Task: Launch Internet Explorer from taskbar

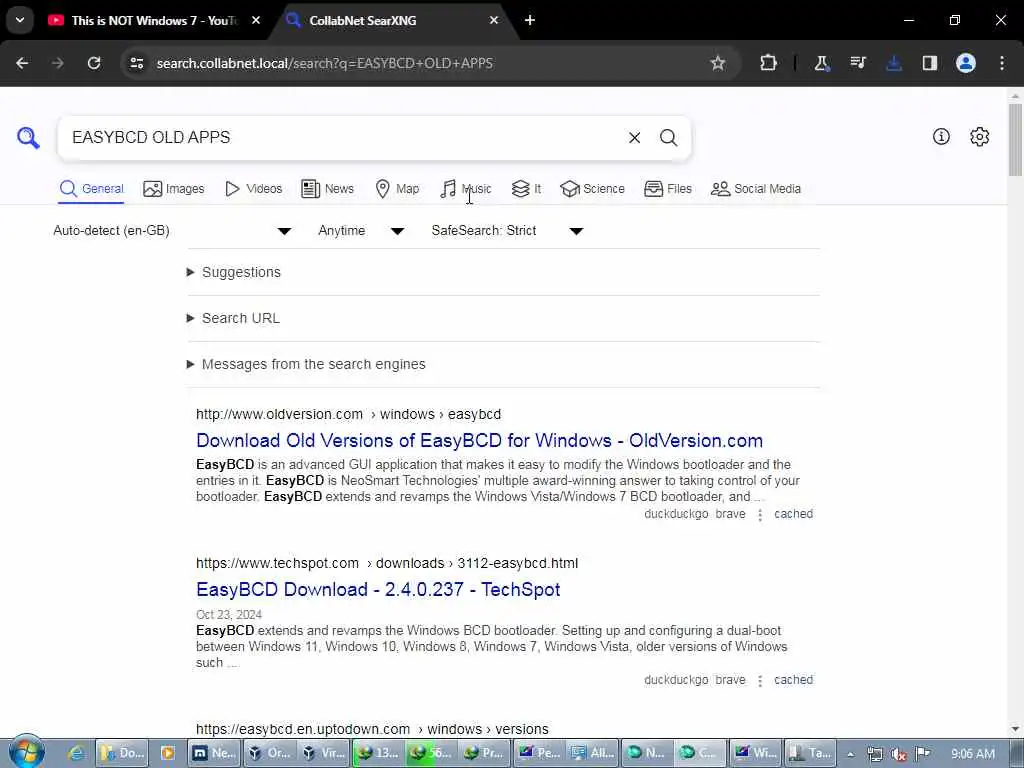Action: pos(76,753)
